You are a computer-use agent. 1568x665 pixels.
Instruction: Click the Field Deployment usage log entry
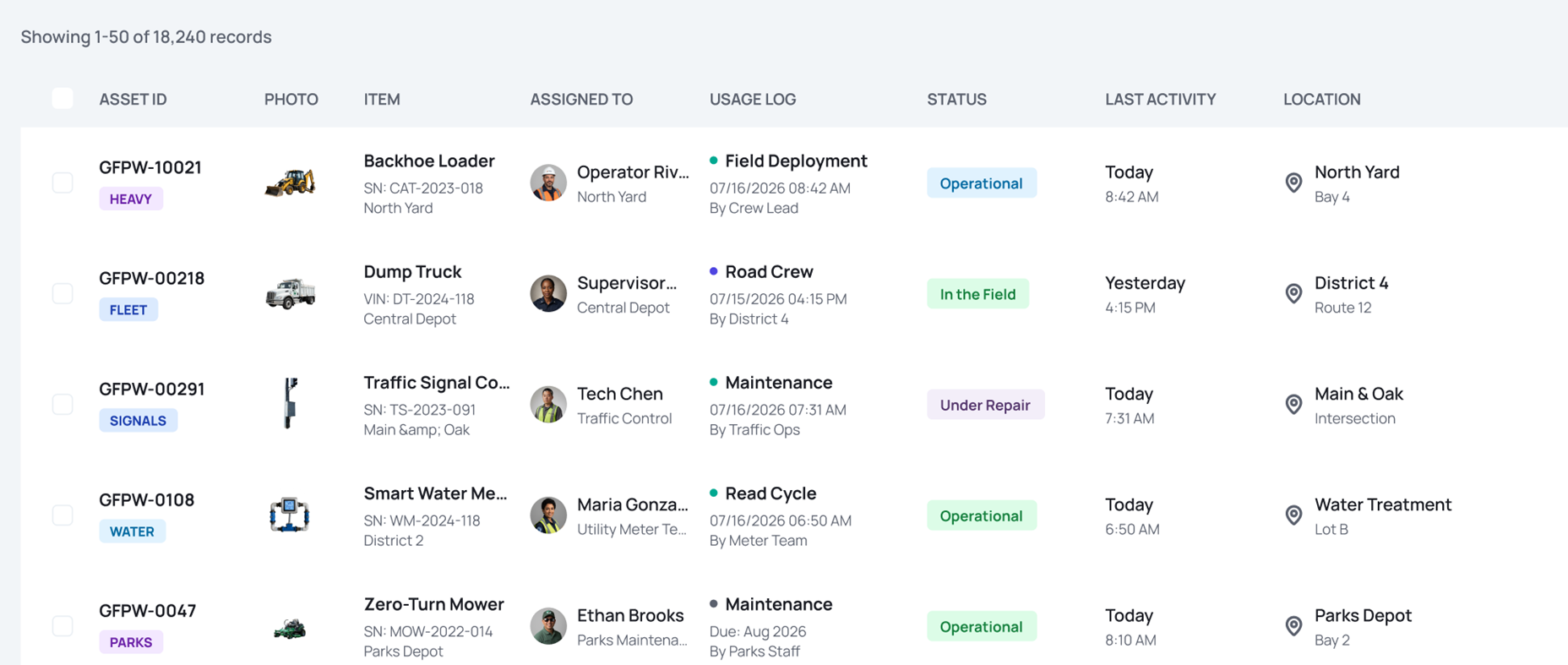(796, 161)
